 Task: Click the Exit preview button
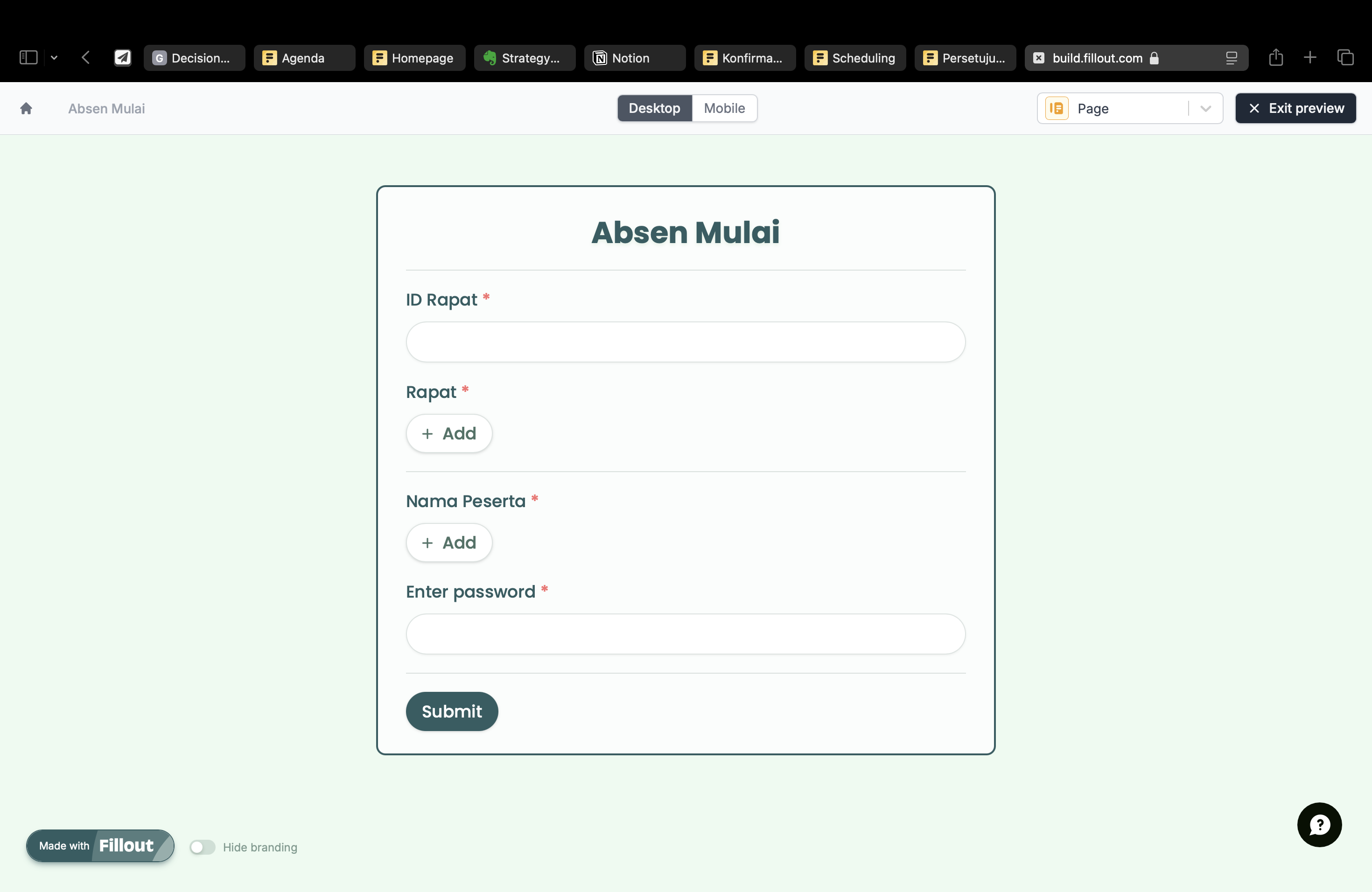[1295, 108]
